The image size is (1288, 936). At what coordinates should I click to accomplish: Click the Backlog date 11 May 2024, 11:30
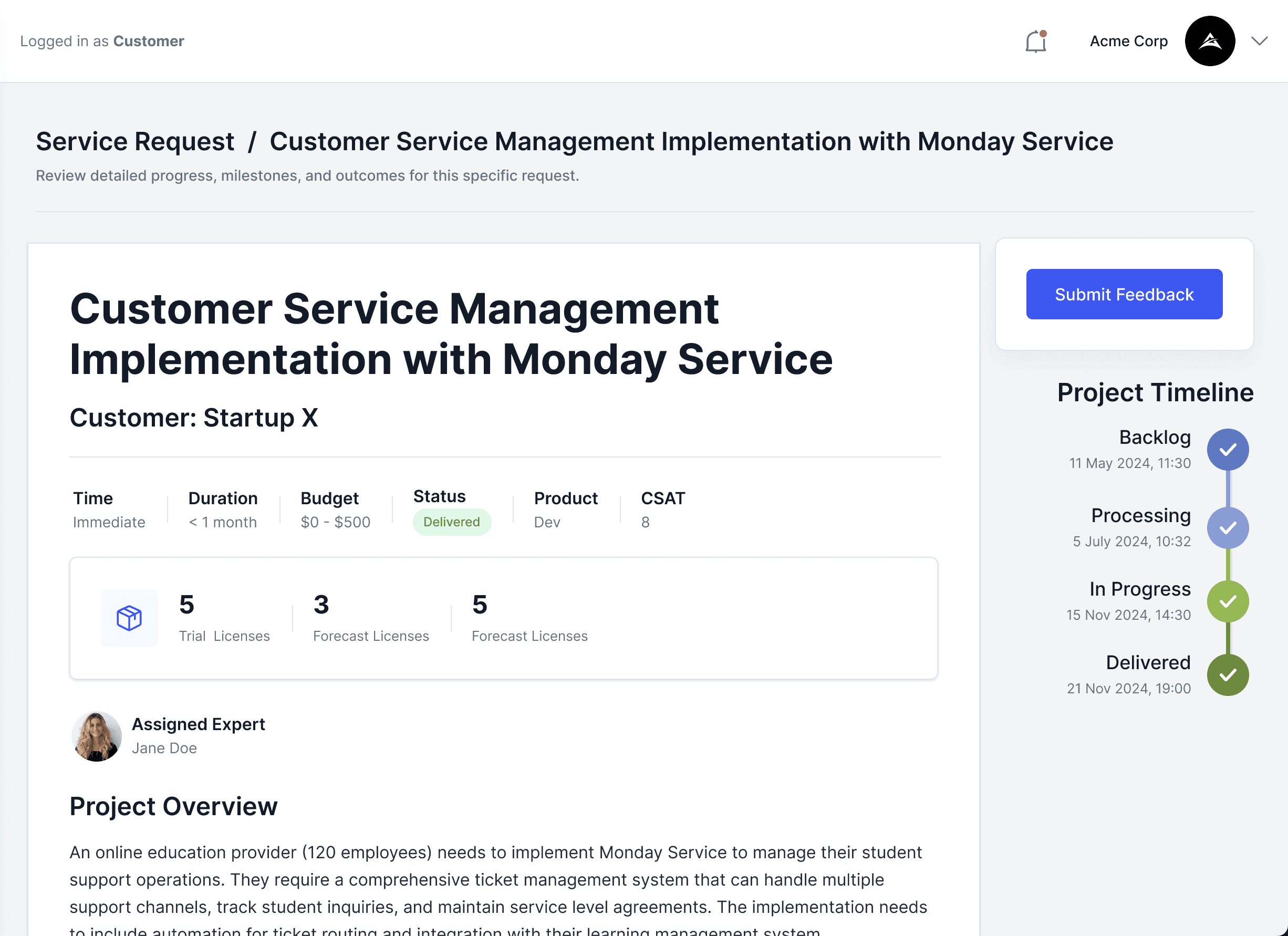1129,463
